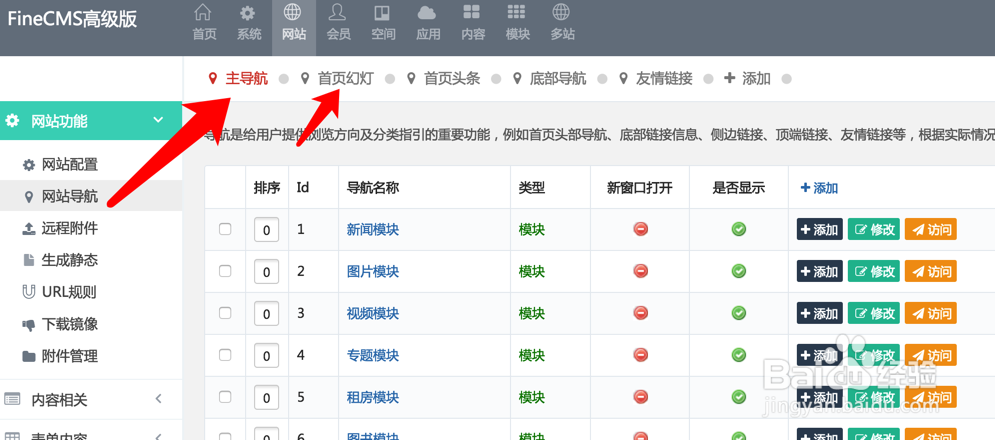Screen dimensions: 995x440
Task: Click the FineCMS高级版 logo text
Action: click(x=72, y=18)
